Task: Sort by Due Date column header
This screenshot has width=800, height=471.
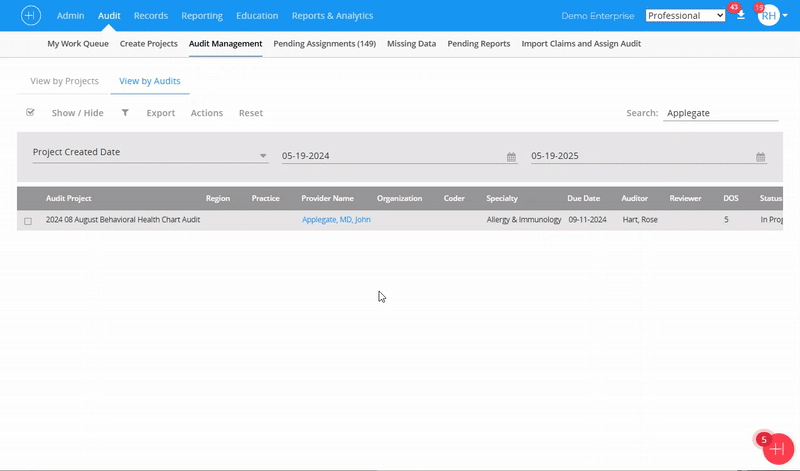Action: (x=584, y=199)
